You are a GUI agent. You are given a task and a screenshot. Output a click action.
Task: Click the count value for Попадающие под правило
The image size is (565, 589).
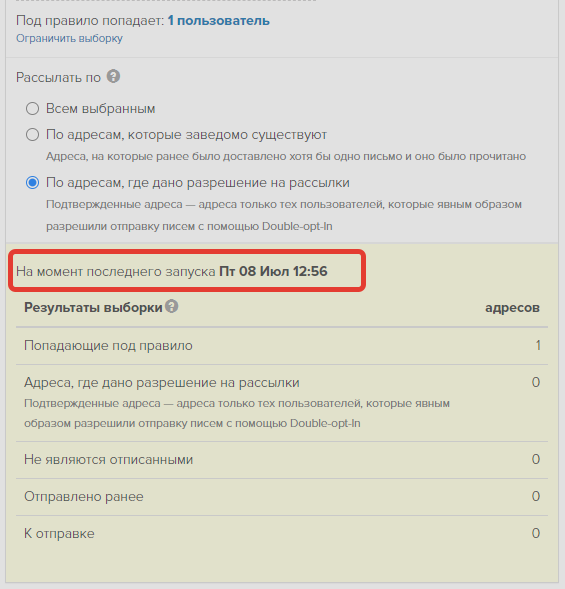tap(538, 345)
